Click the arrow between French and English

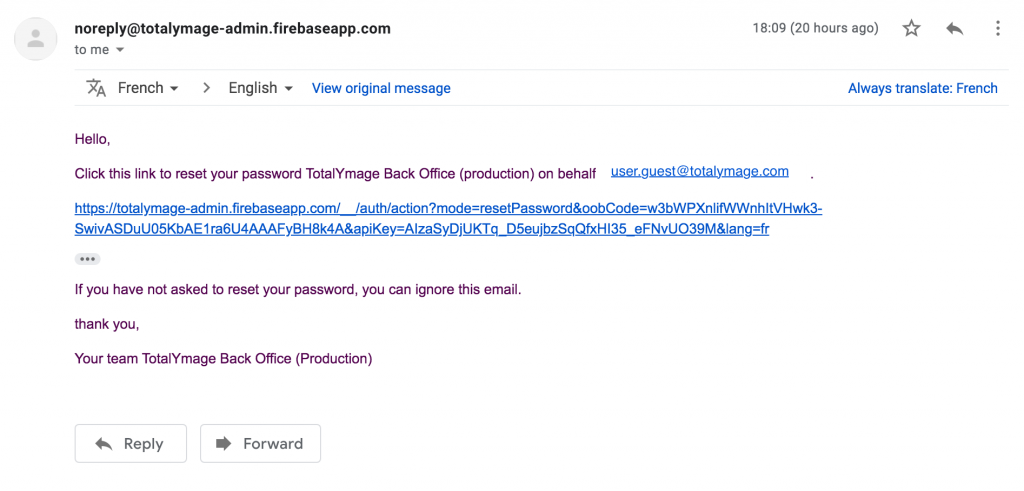click(206, 88)
